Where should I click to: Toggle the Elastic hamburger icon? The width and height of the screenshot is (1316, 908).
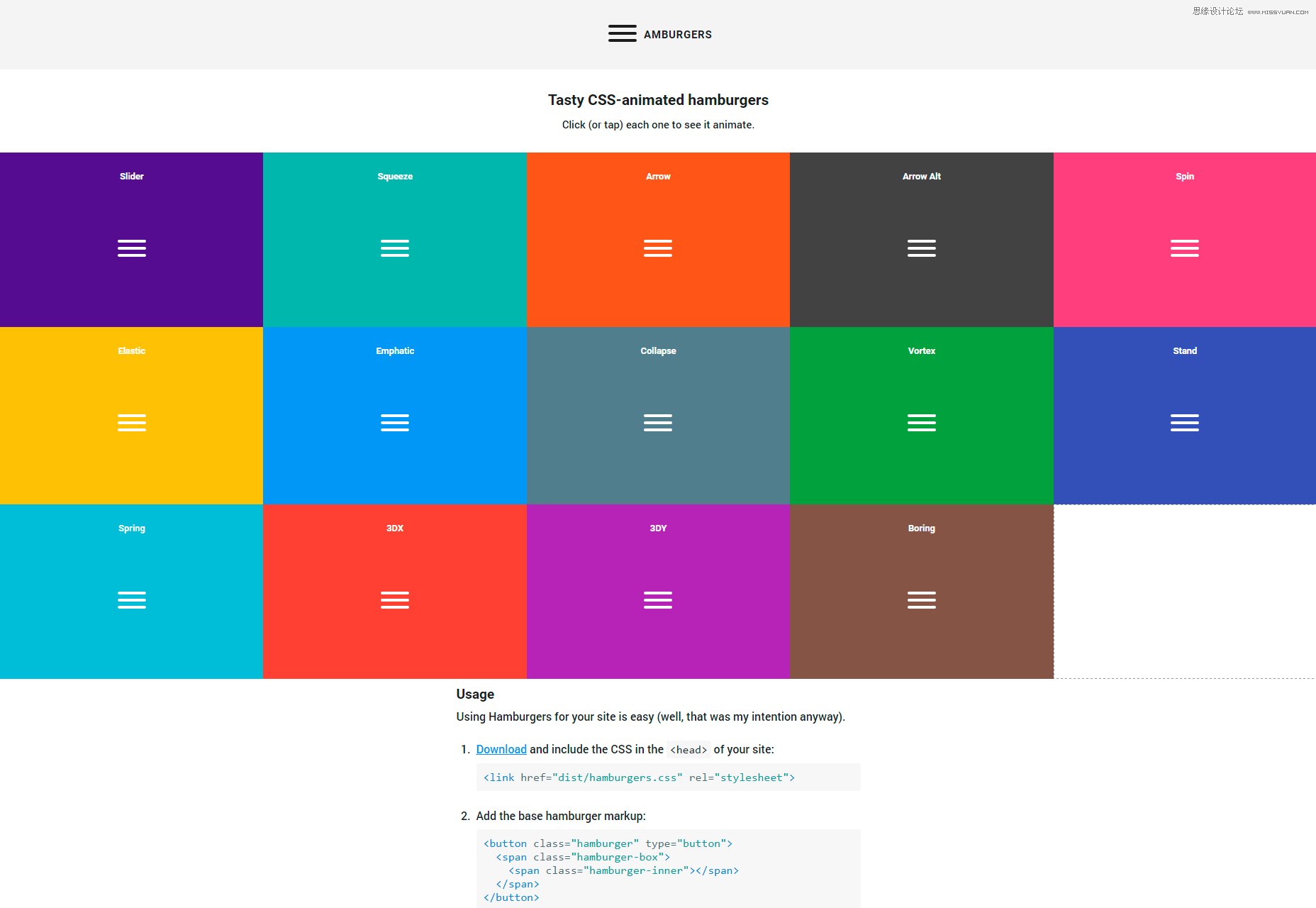pyautogui.click(x=132, y=423)
